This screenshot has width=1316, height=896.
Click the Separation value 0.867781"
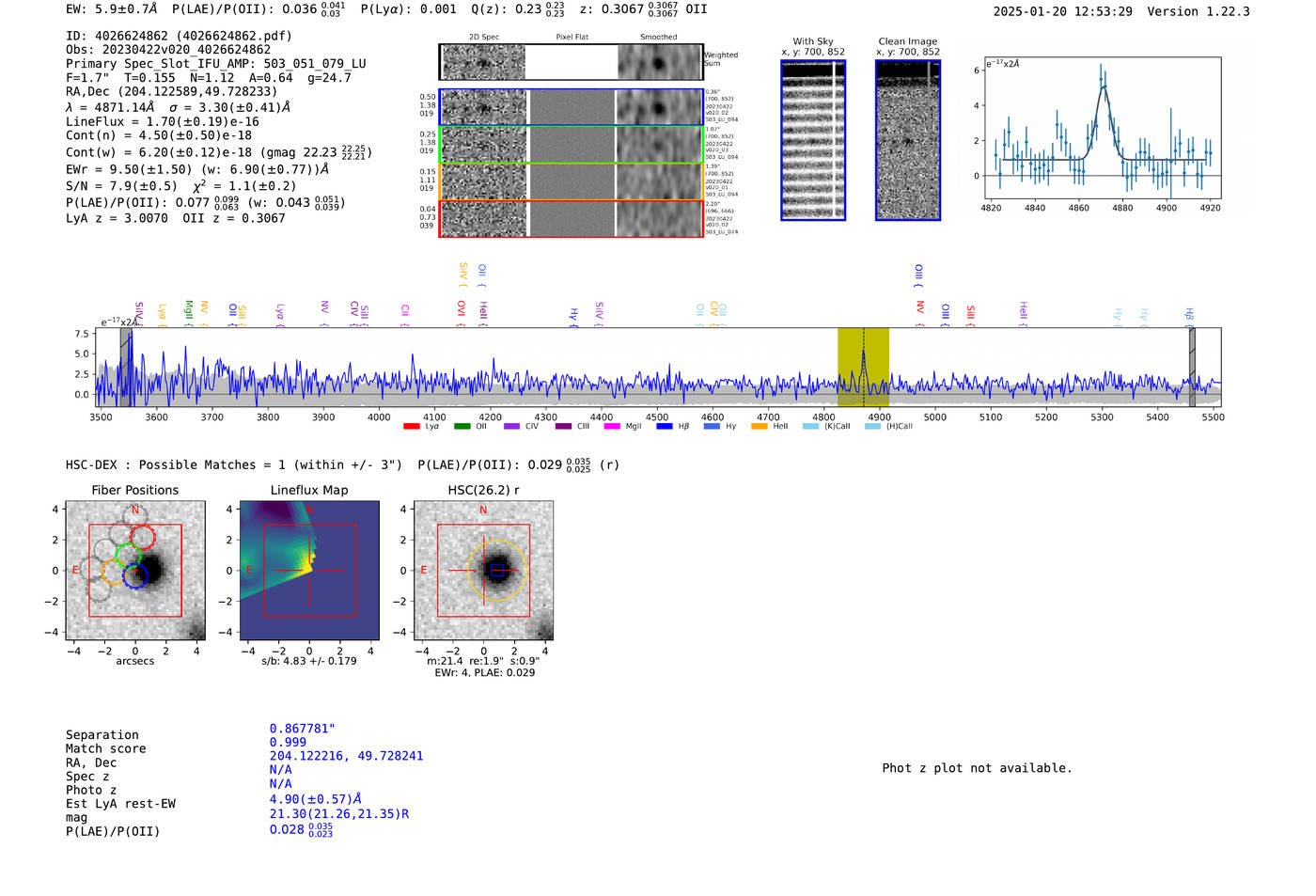[x=303, y=729]
